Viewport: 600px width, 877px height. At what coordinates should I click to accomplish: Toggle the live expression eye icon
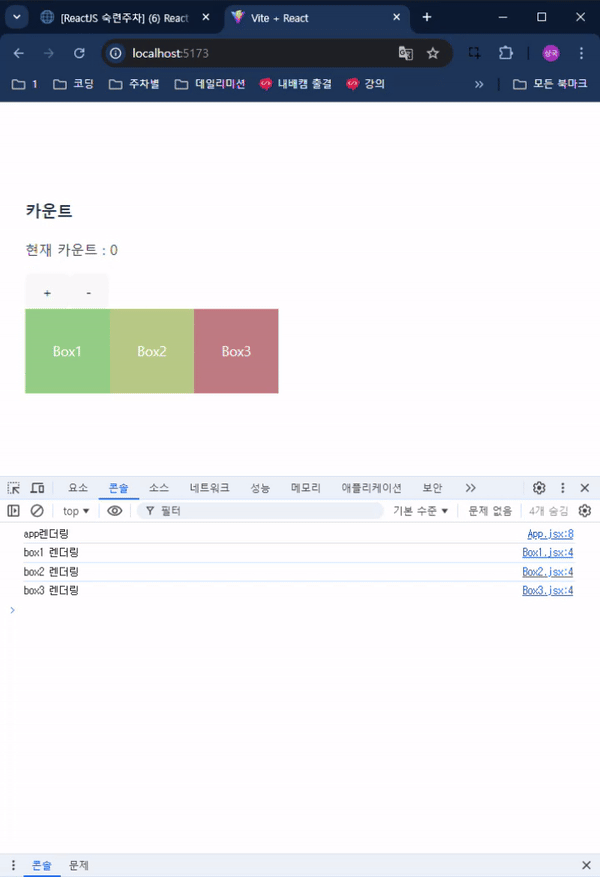click(115, 511)
